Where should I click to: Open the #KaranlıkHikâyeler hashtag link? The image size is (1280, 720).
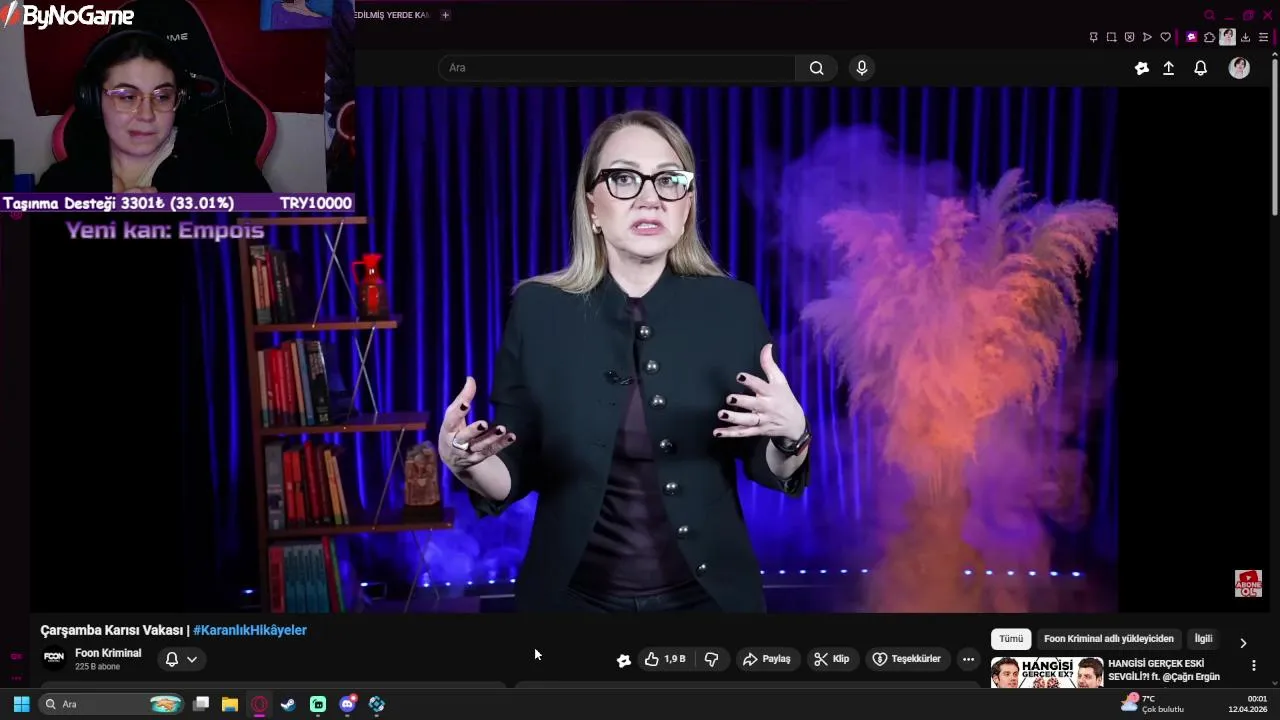tap(250, 630)
